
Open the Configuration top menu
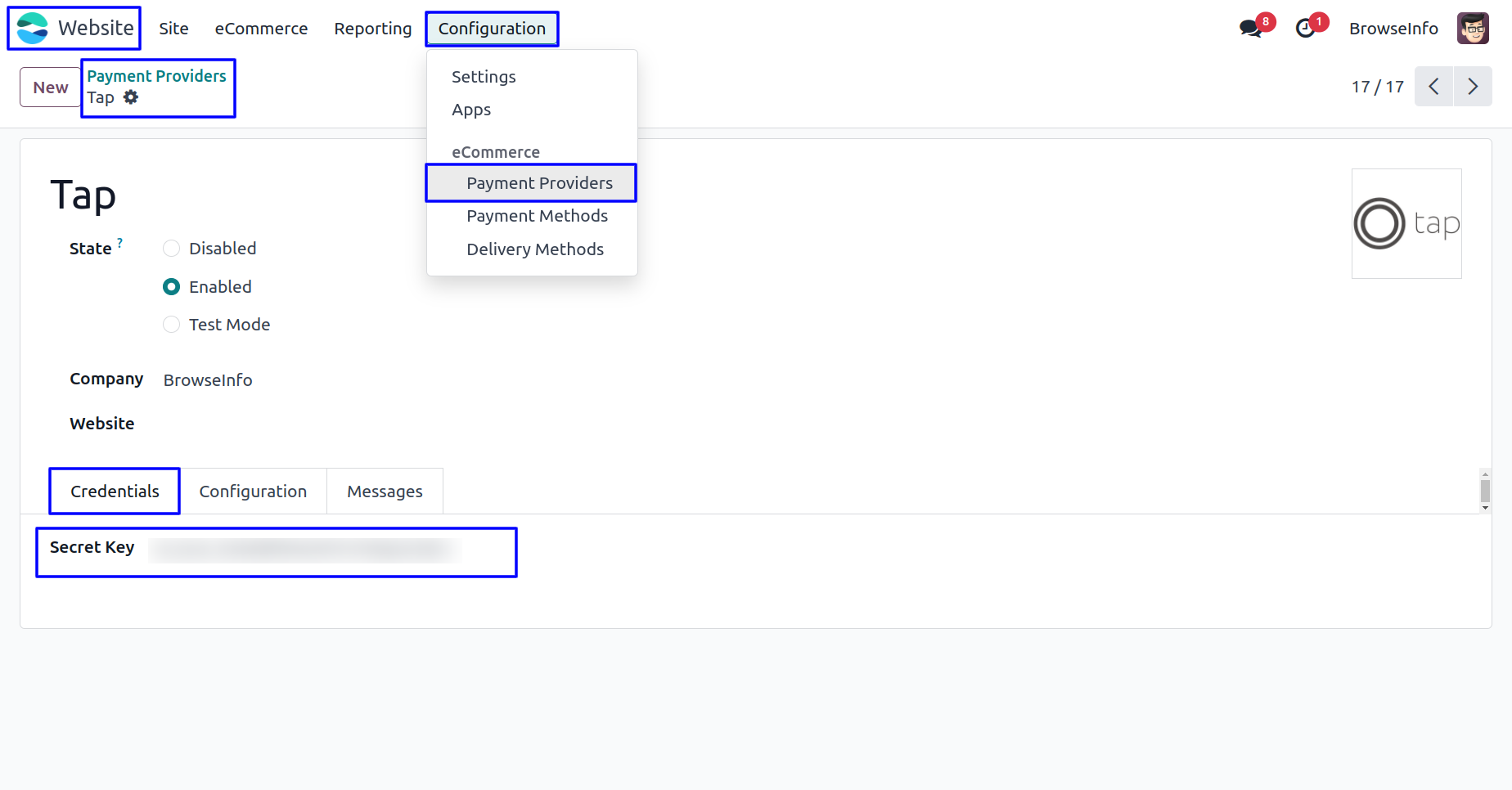coord(492,29)
